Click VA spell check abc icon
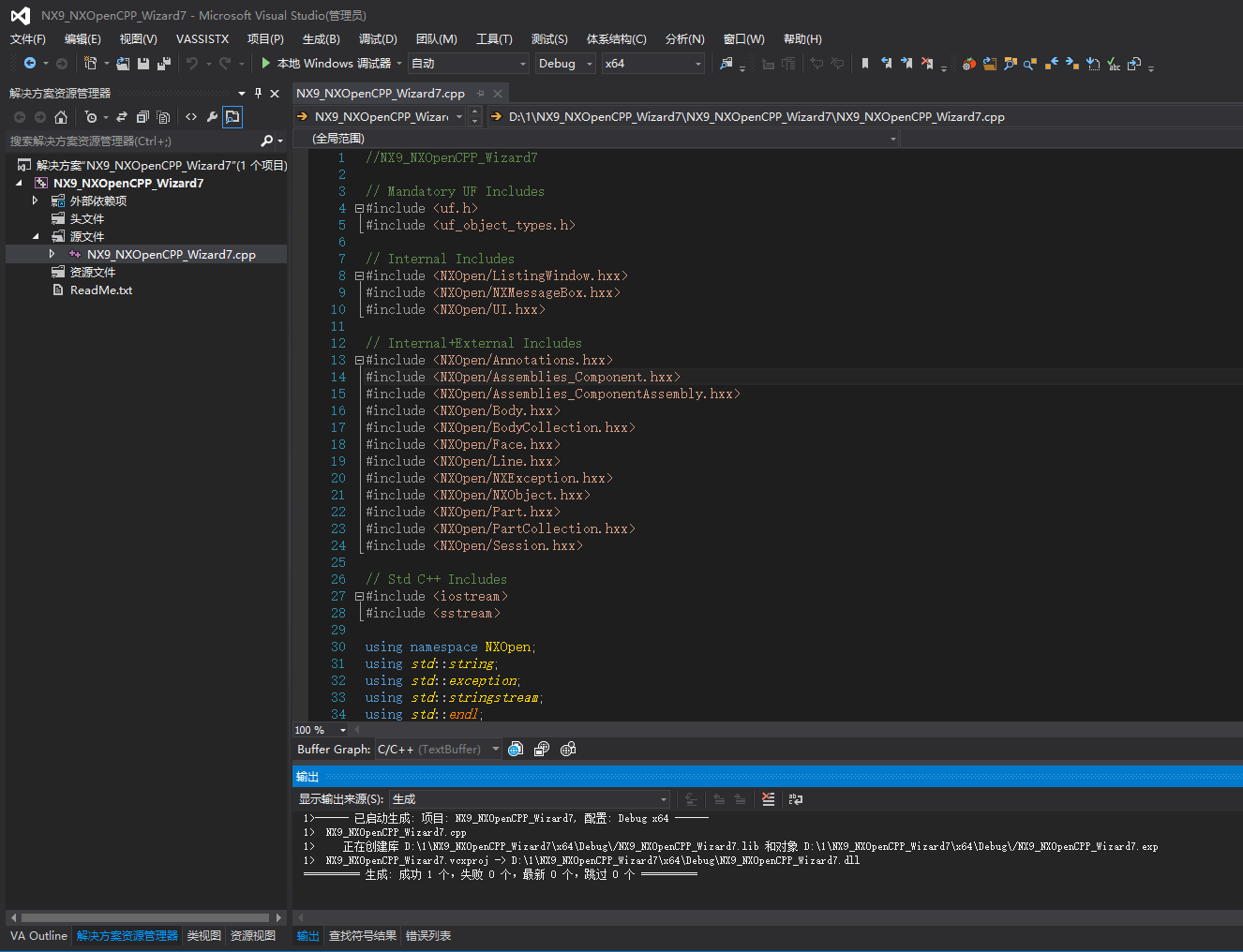Viewport: 1243px width, 952px height. pos(1114,64)
